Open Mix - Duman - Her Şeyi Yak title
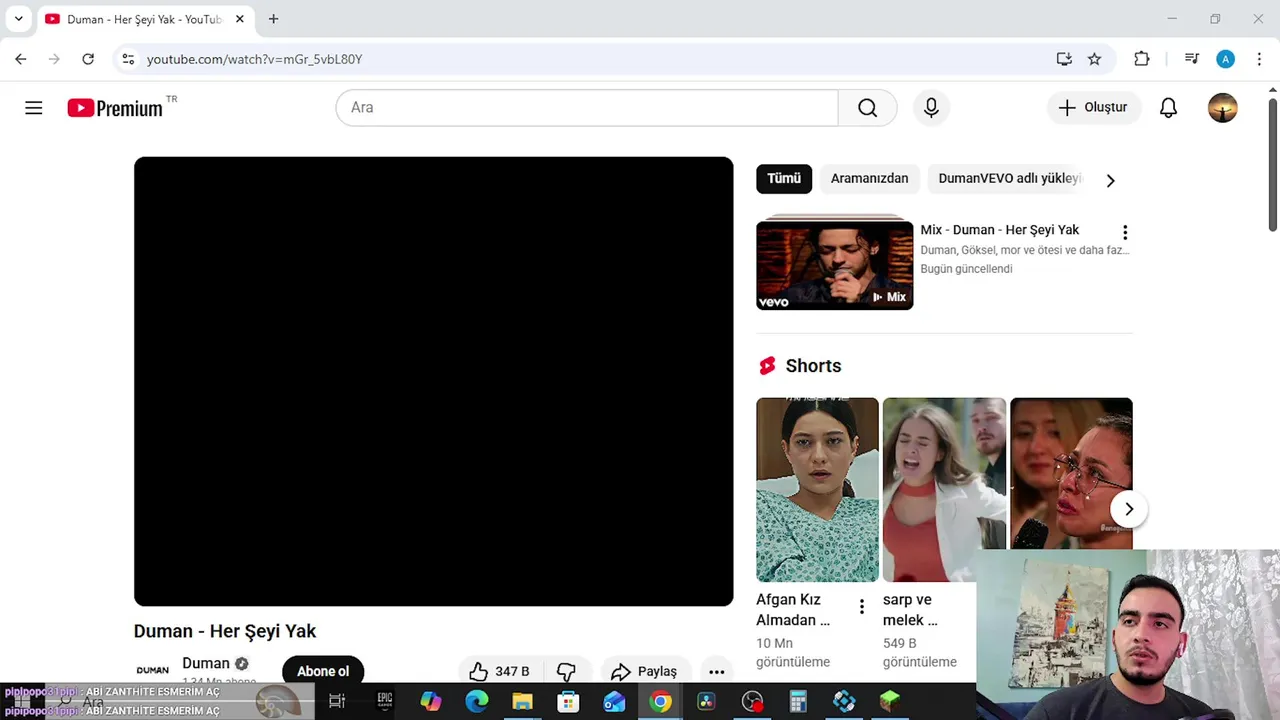The image size is (1280, 720). pyautogui.click(x=1000, y=230)
